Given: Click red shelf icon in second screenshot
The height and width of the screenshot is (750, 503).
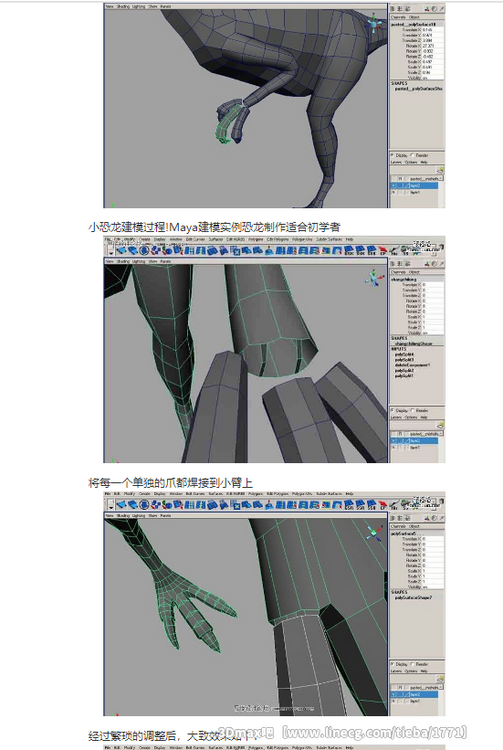Looking at the screenshot, I should point(383,250).
